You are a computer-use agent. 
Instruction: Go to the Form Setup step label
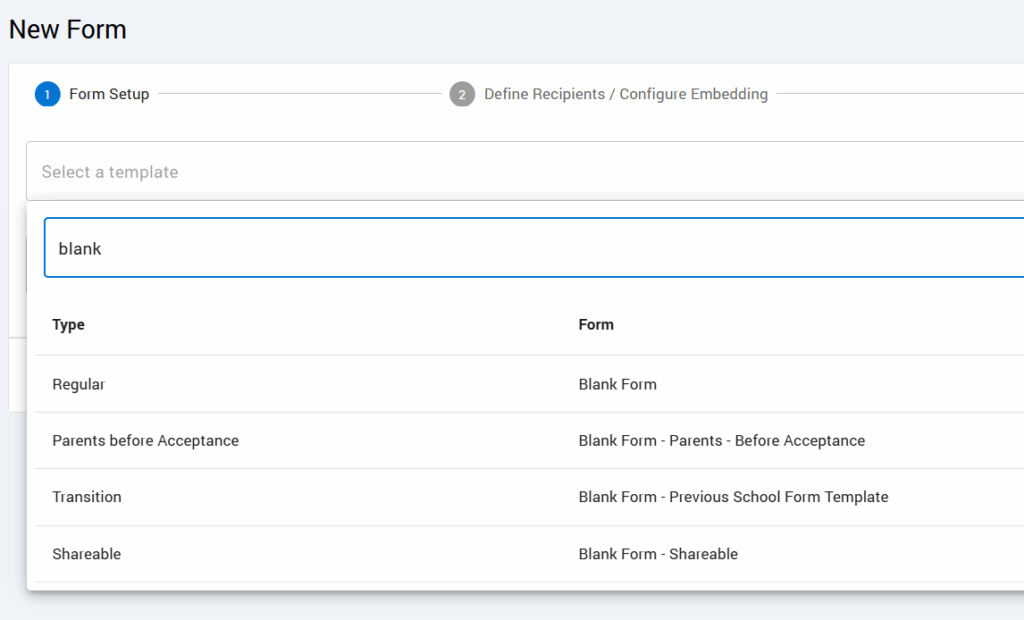tap(109, 94)
